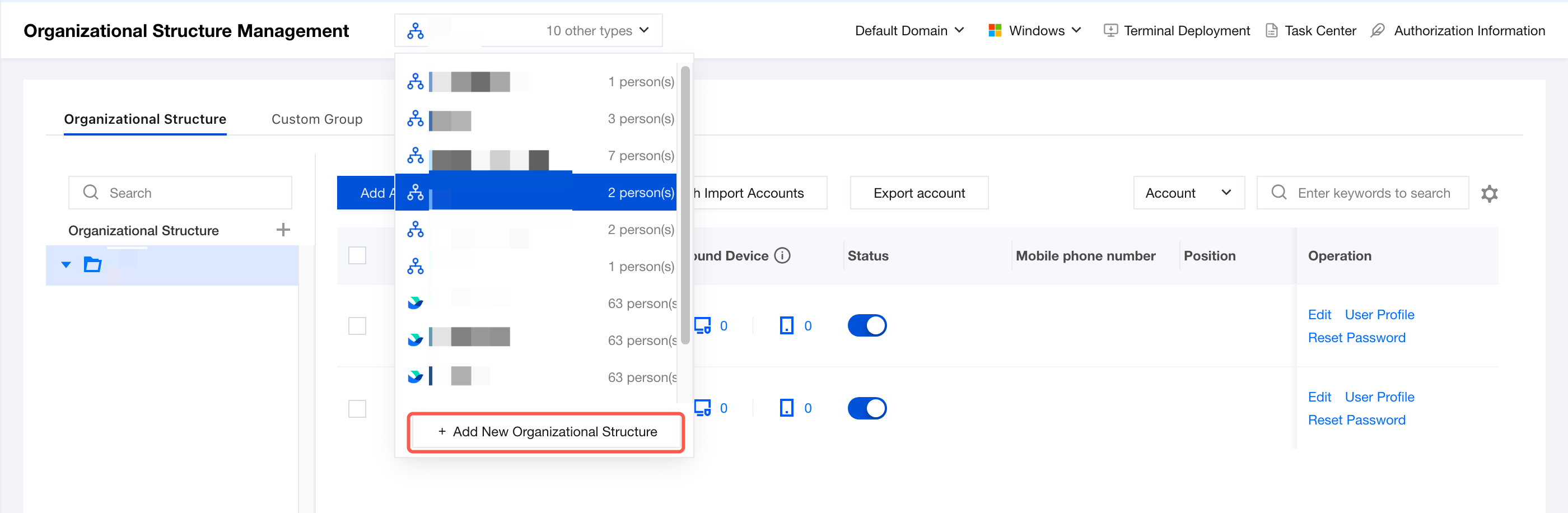Collapse the selected tree folder arrow
Screen dimensions: 1568x513
pyautogui.click(x=66, y=265)
